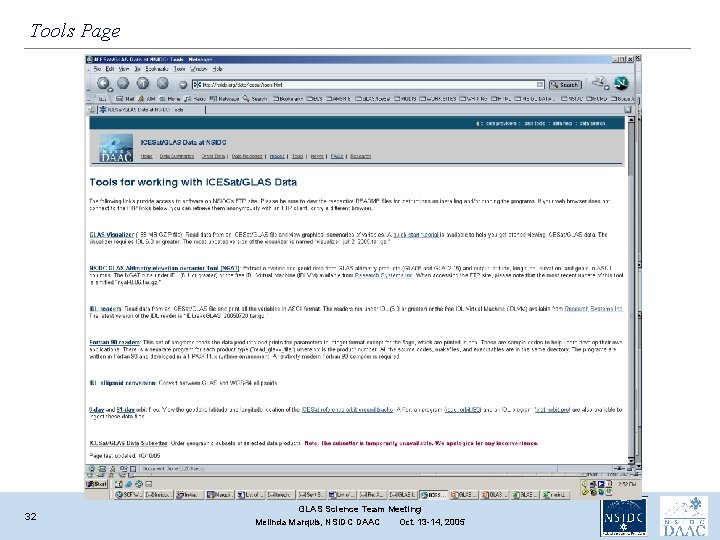Viewport: 720px width, 540px height.
Task: Click the browser Back arrow button
Action: click(x=103, y=83)
